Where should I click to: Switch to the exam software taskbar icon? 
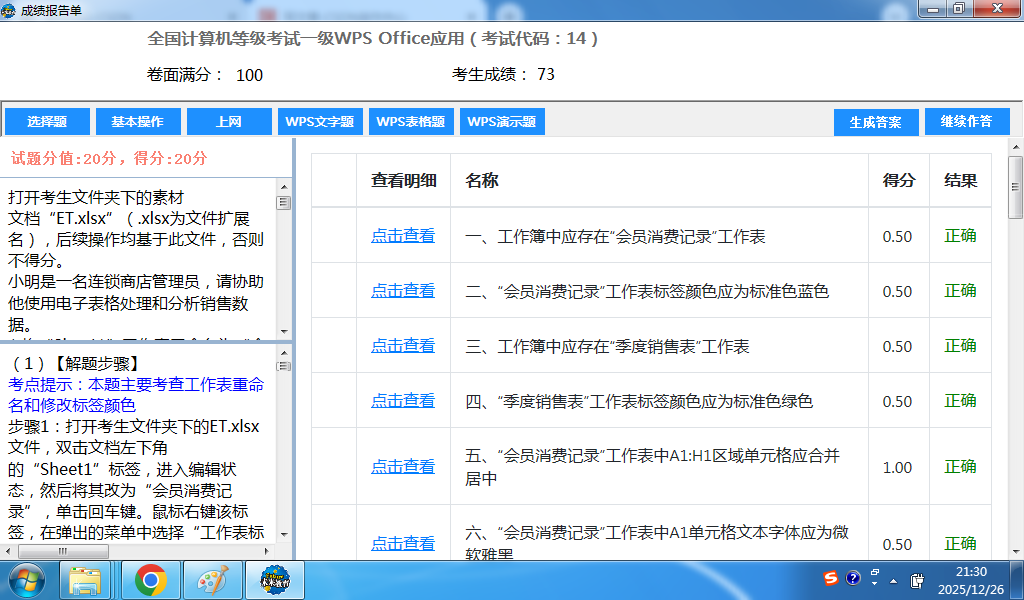(x=275, y=580)
